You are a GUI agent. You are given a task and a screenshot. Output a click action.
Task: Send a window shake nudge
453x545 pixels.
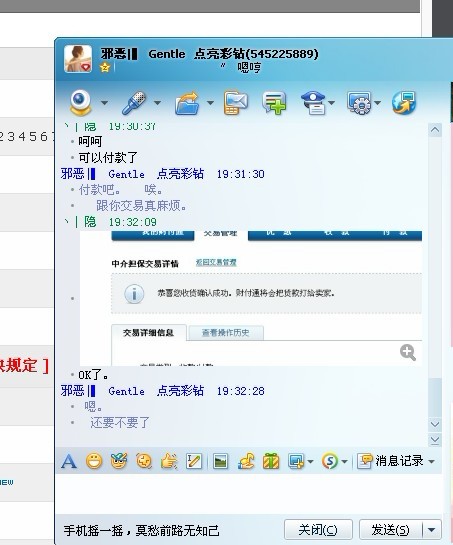(x=169, y=461)
